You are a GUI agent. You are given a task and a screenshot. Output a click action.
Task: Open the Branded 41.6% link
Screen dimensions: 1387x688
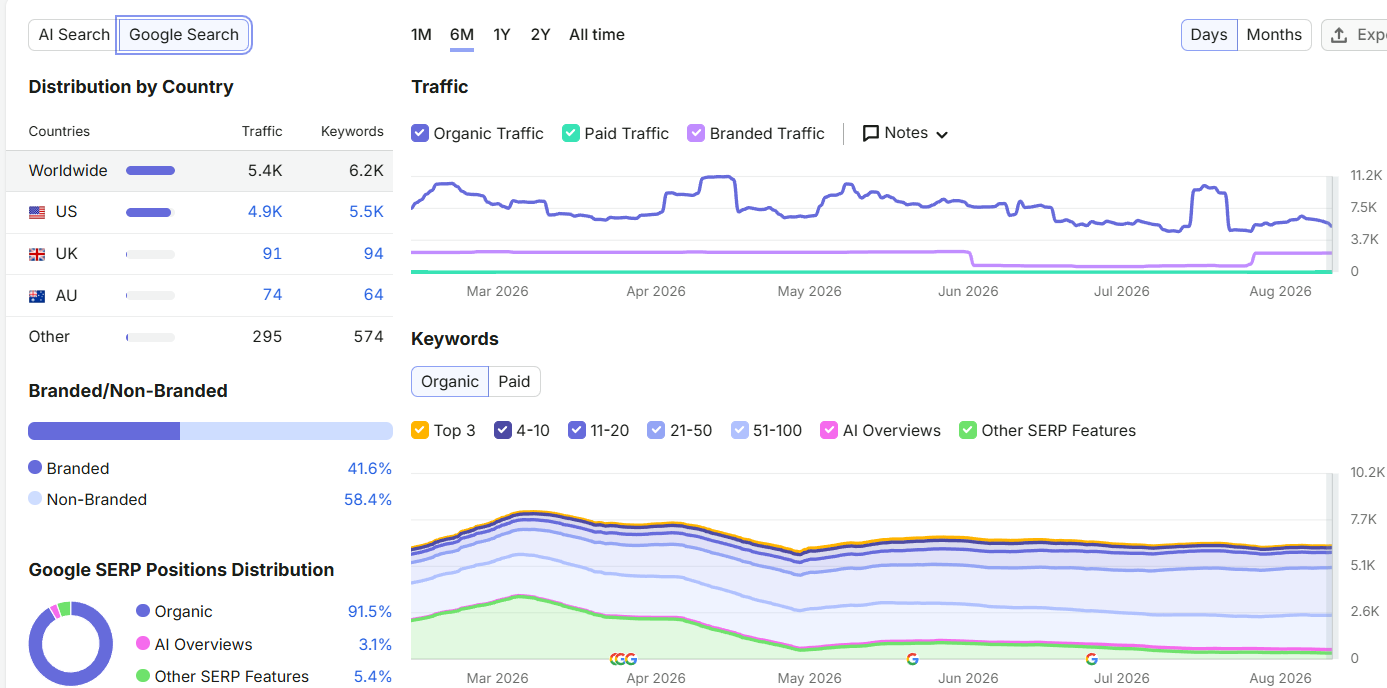coord(369,468)
